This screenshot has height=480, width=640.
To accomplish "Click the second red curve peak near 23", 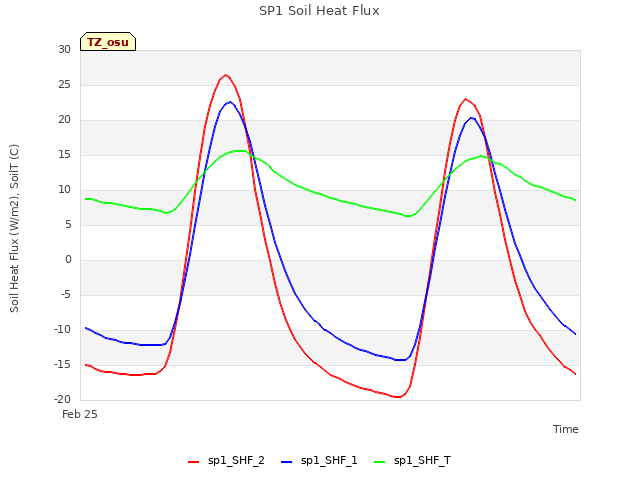I will 465,99.
